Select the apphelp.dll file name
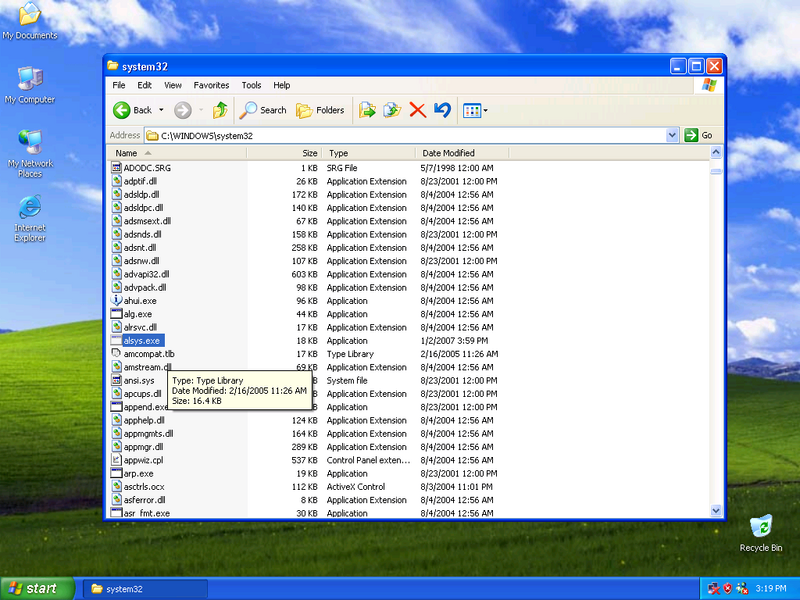This screenshot has width=800, height=600. pyautogui.click(x=144, y=420)
